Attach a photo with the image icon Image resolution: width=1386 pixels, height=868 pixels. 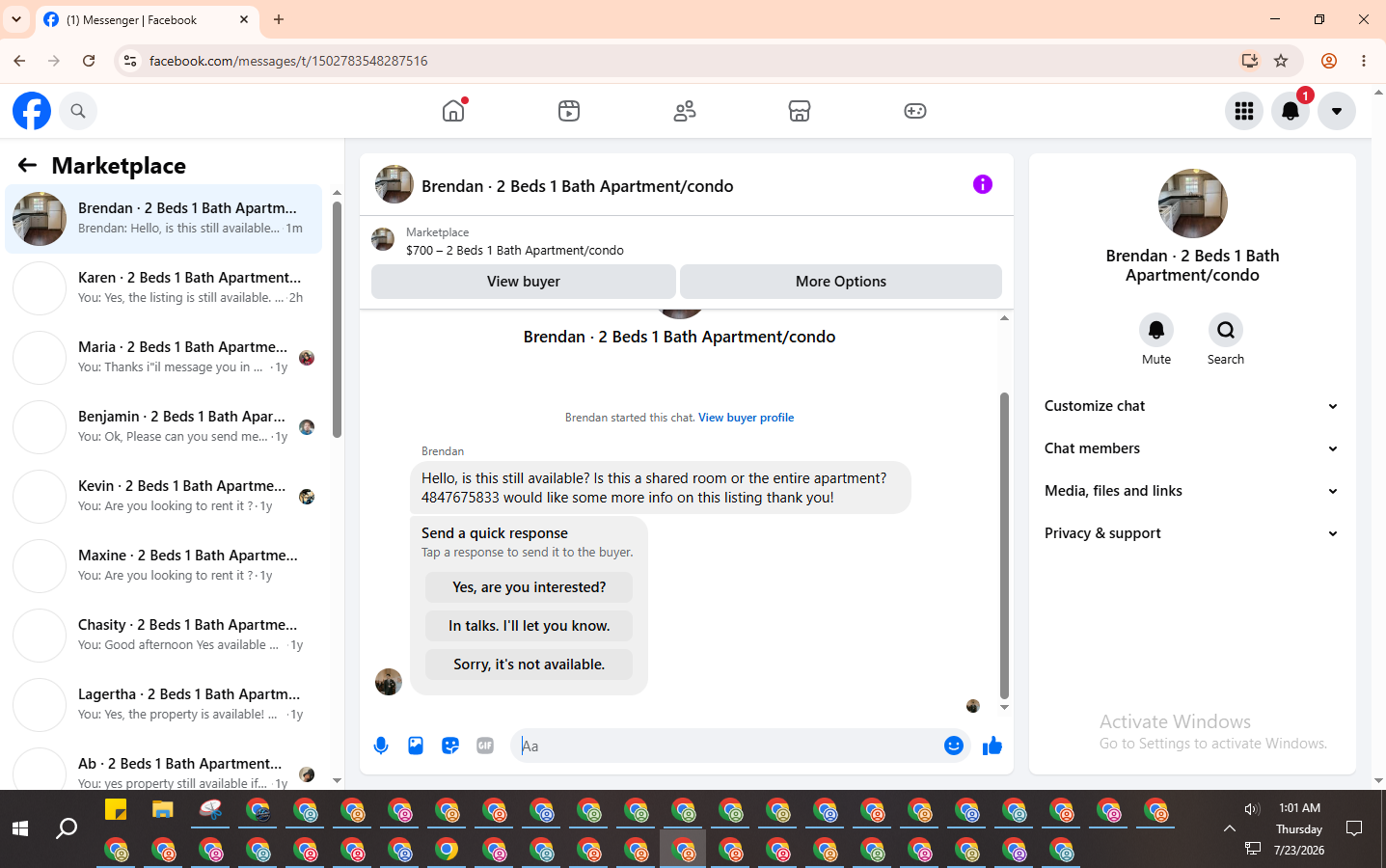[416, 746]
